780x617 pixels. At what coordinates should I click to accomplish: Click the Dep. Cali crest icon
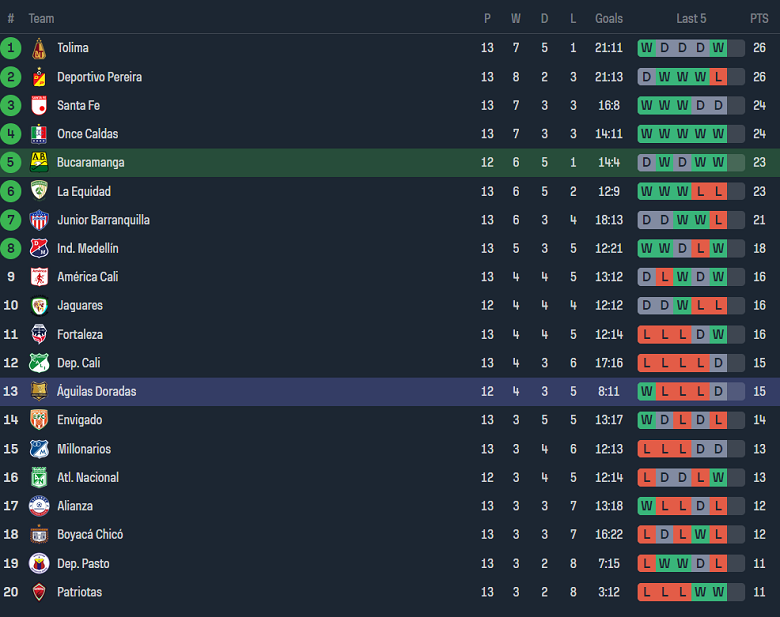pos(39,363)
